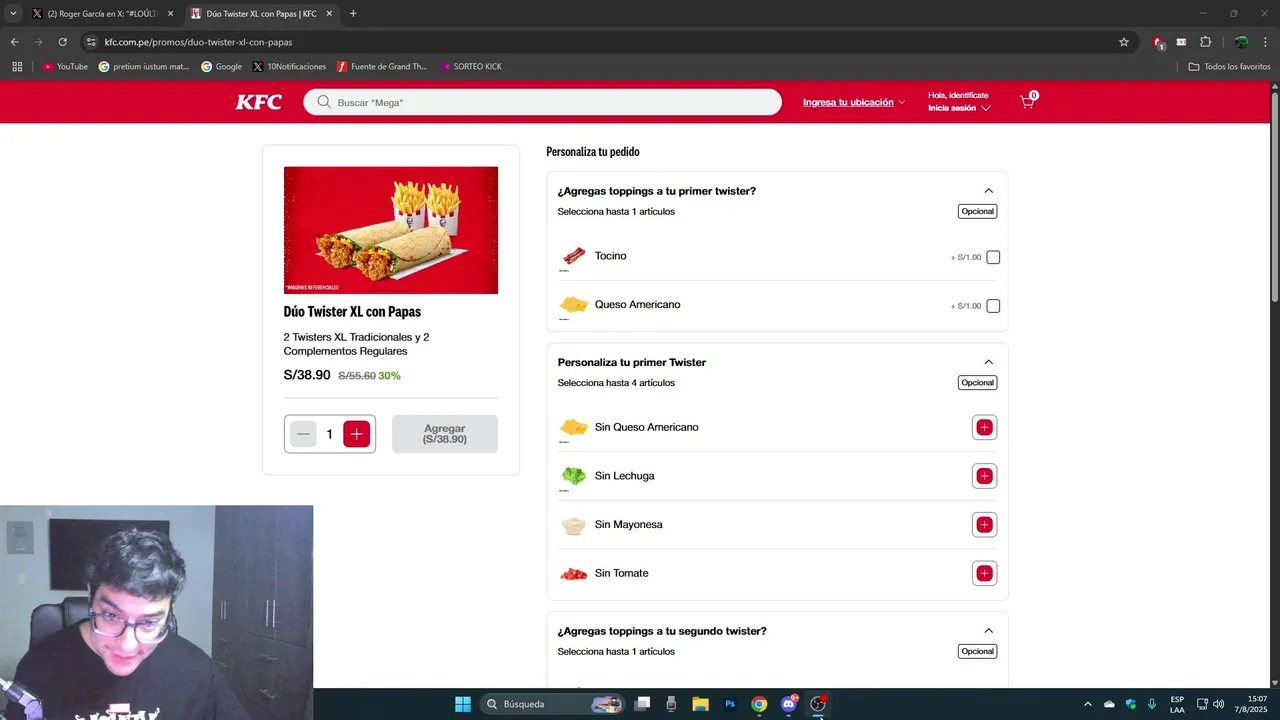1280x720 pixels.
Task: Click the site information icon in address bar
Action: (x=91, y=42)
